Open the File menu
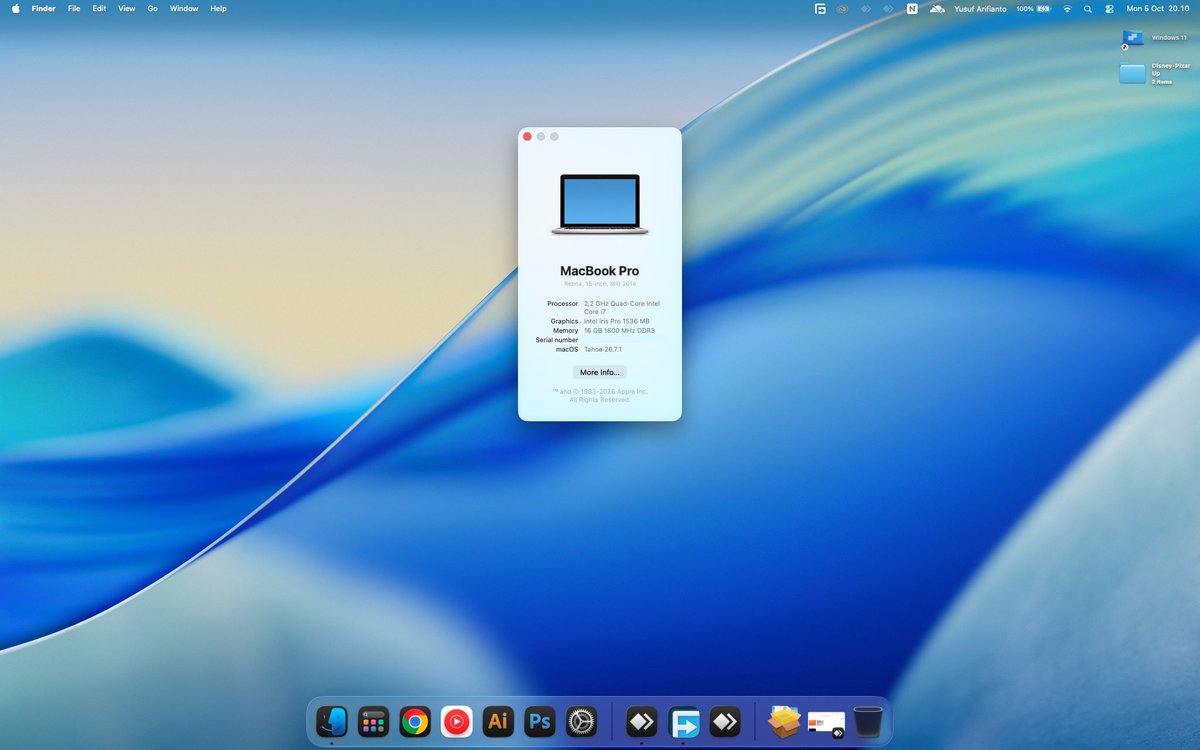The image size is (1200, 750). pyautogui.click(x=74, y=8)
